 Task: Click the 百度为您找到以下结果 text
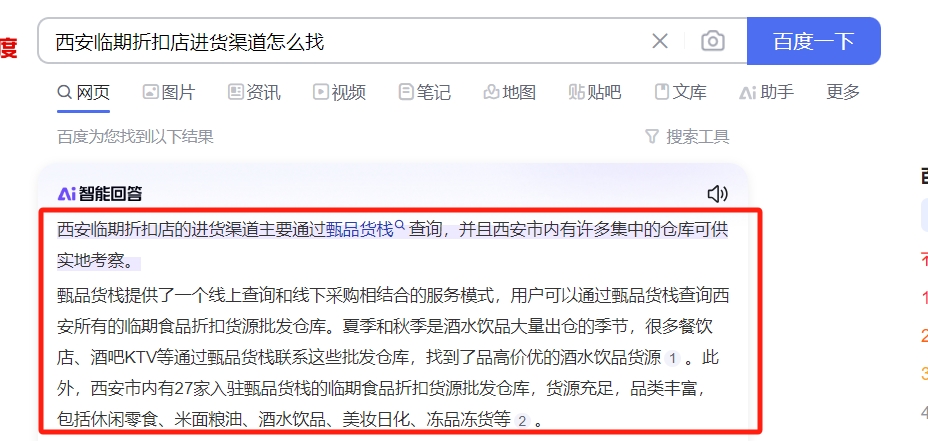135,137
